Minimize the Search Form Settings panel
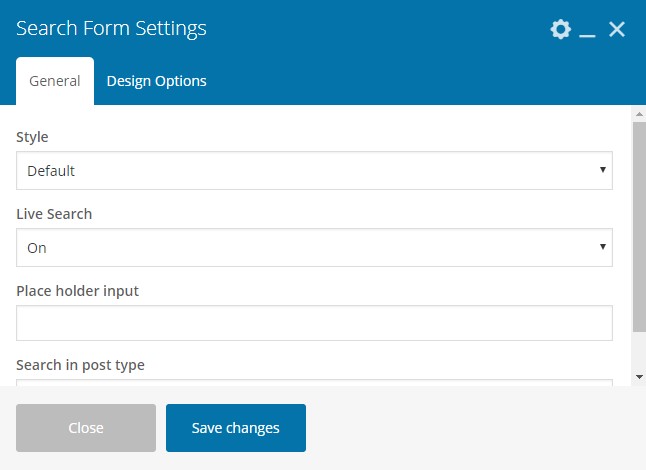Viewport: 646px width, 470px height. (588, 31)
